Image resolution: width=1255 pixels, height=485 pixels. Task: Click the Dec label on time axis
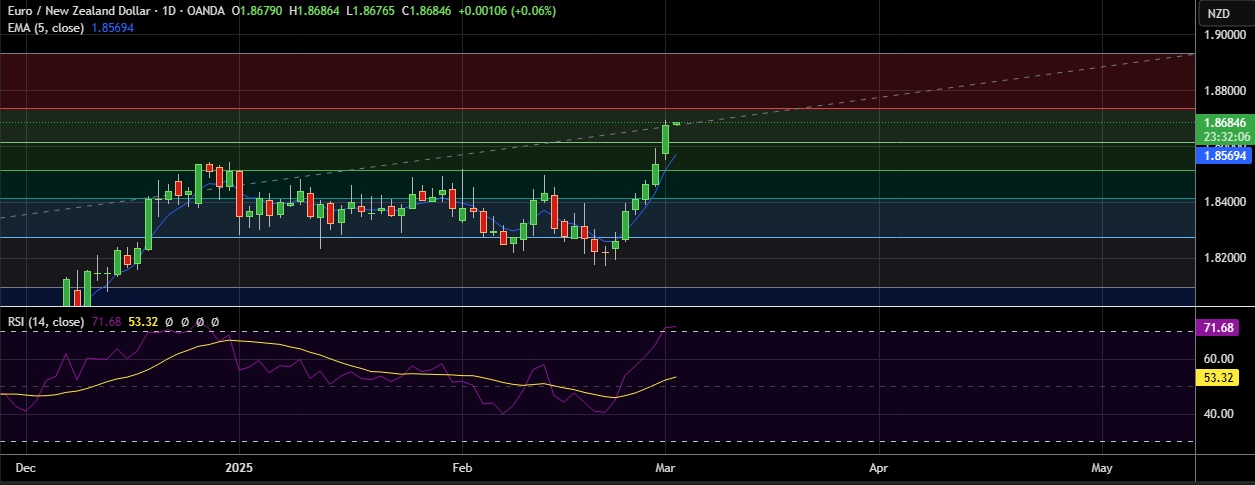pyautogui.click(x=27, y=467)
